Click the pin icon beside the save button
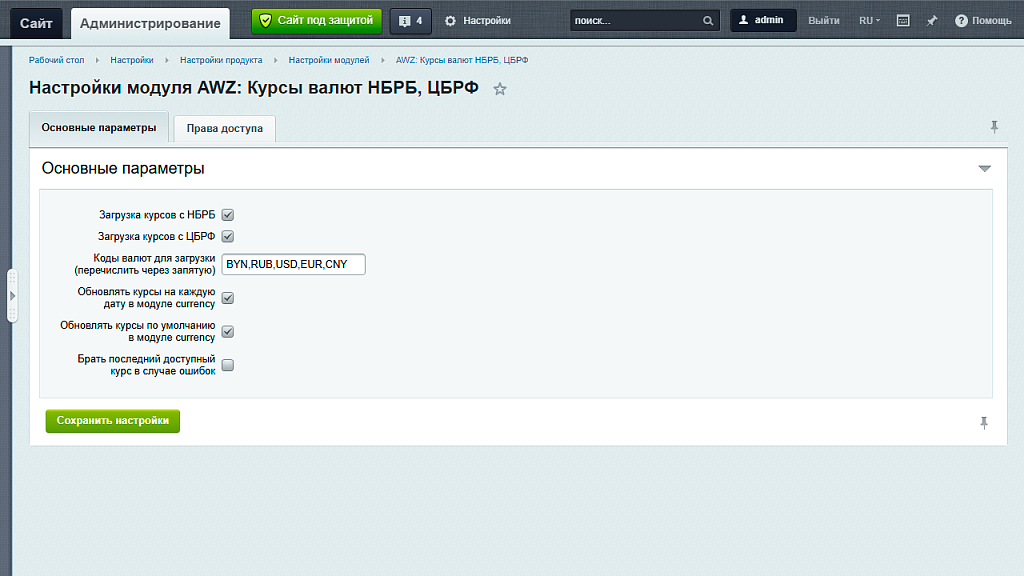 pos(984,423)
